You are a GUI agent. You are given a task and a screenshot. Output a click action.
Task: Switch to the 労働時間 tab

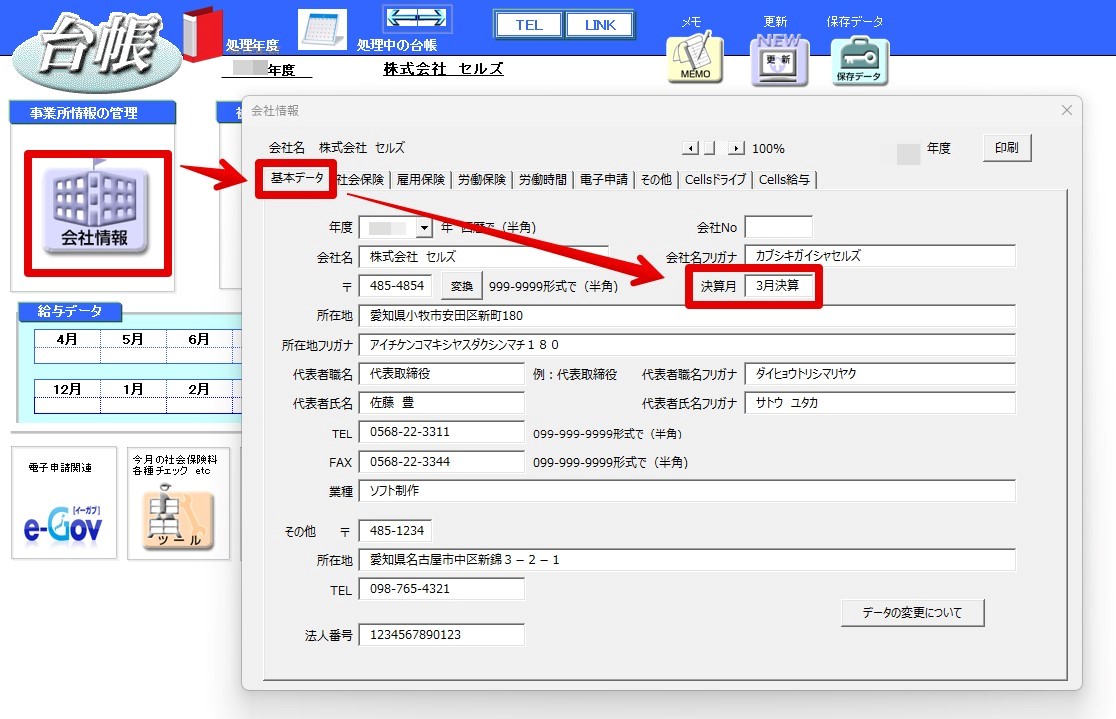click(542, 179)
